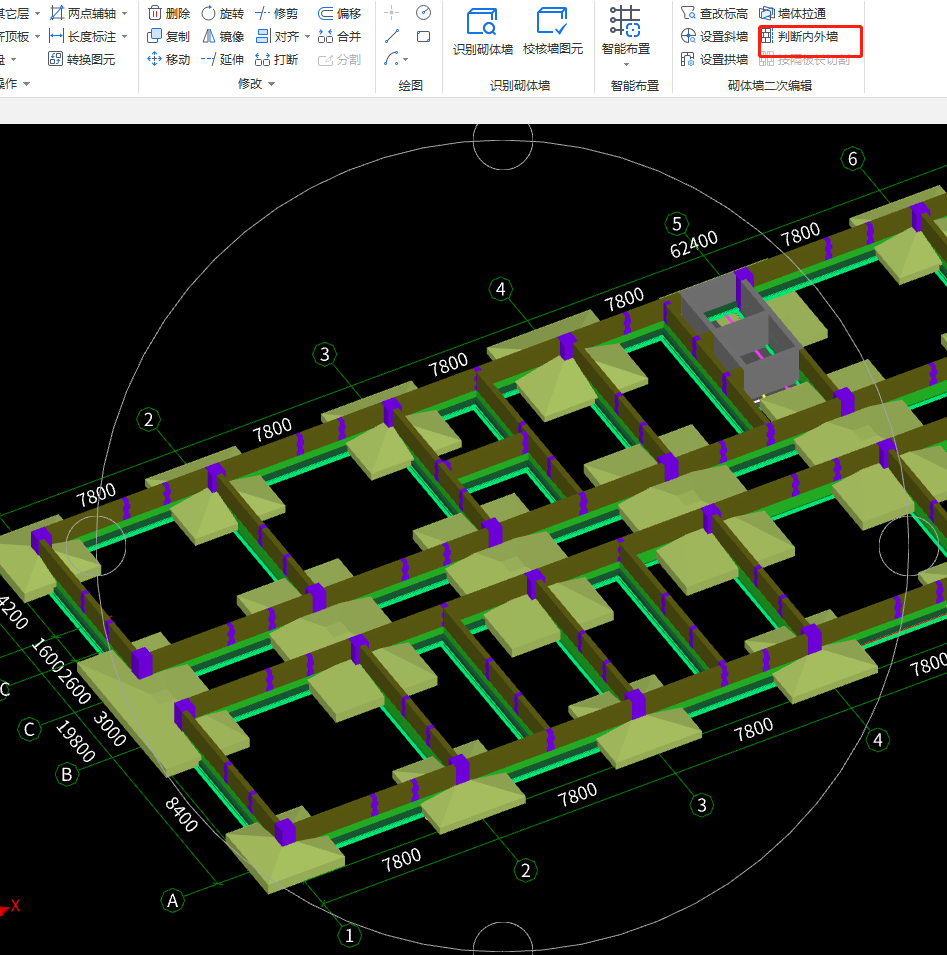Expand the 智能布置 dropdown arrow
Image resolution: width=947 pixels, height=955 pixels.
[x=626, y=64]
